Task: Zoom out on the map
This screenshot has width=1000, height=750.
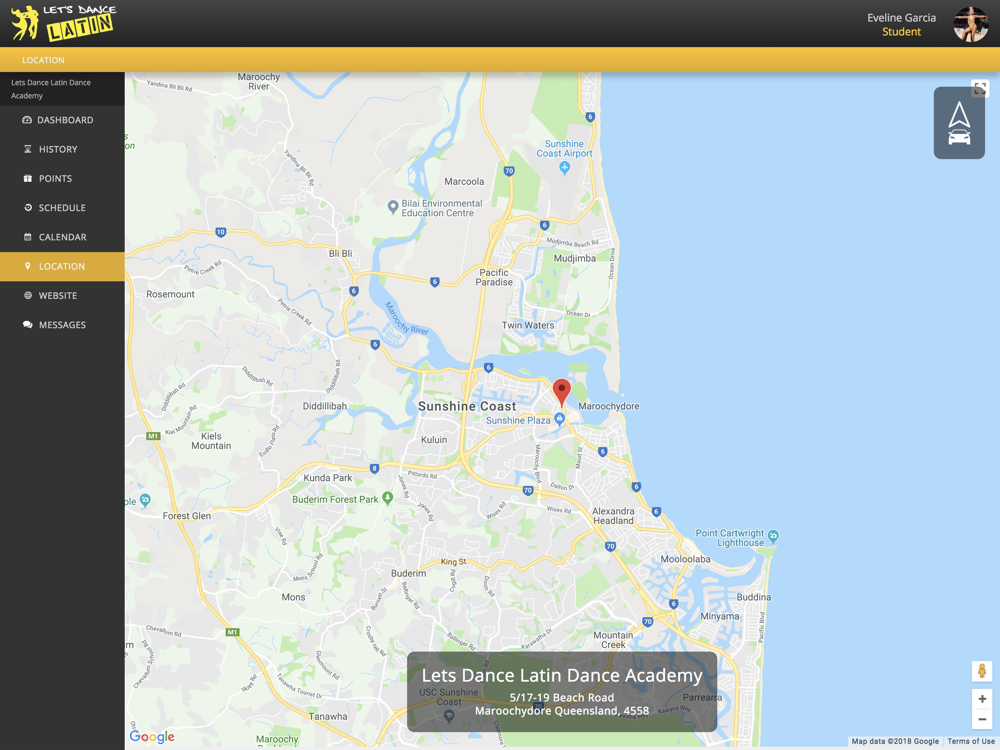Action: click(x=982, y=719)
